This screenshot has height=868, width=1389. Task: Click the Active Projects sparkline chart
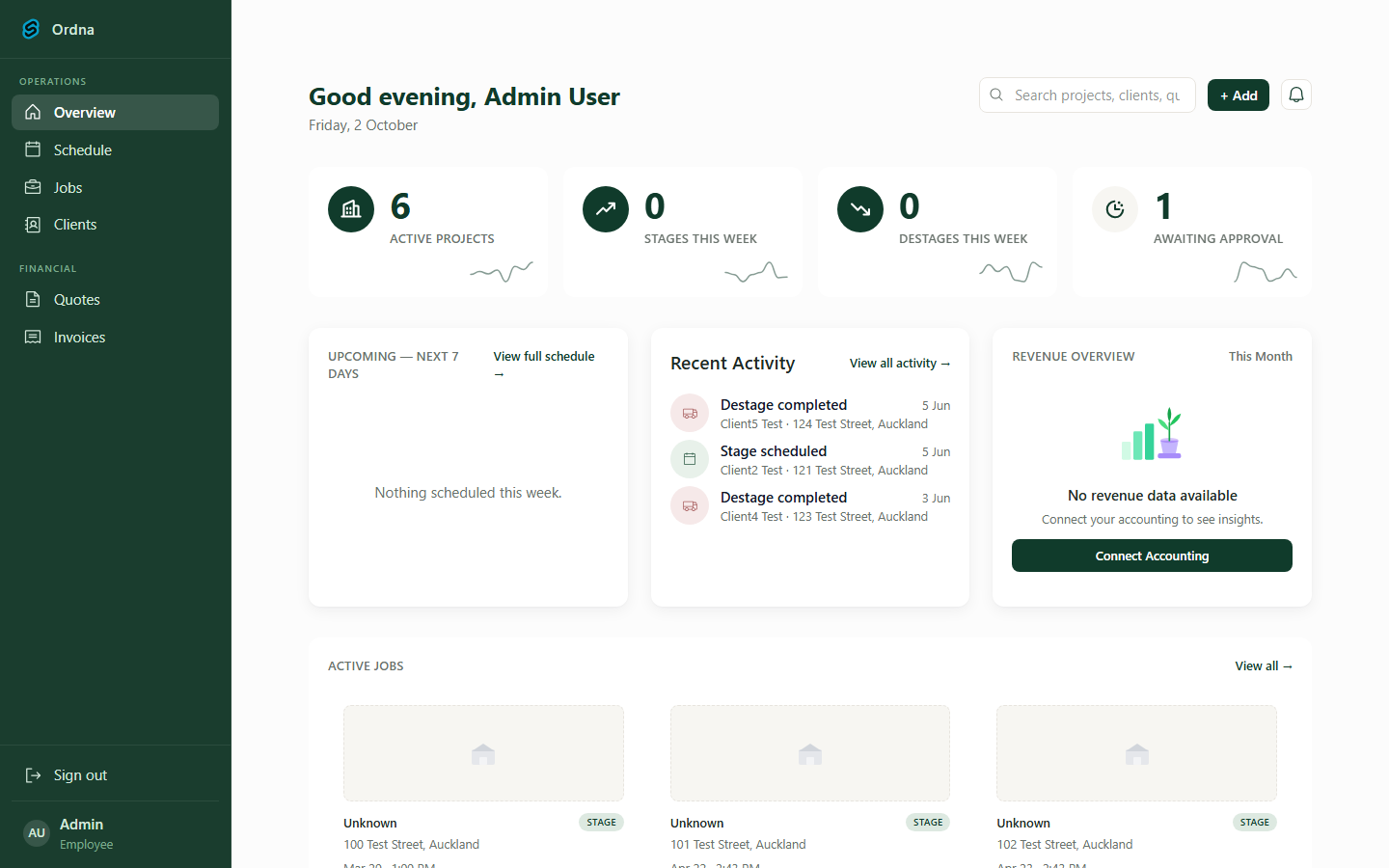[502, 273]
